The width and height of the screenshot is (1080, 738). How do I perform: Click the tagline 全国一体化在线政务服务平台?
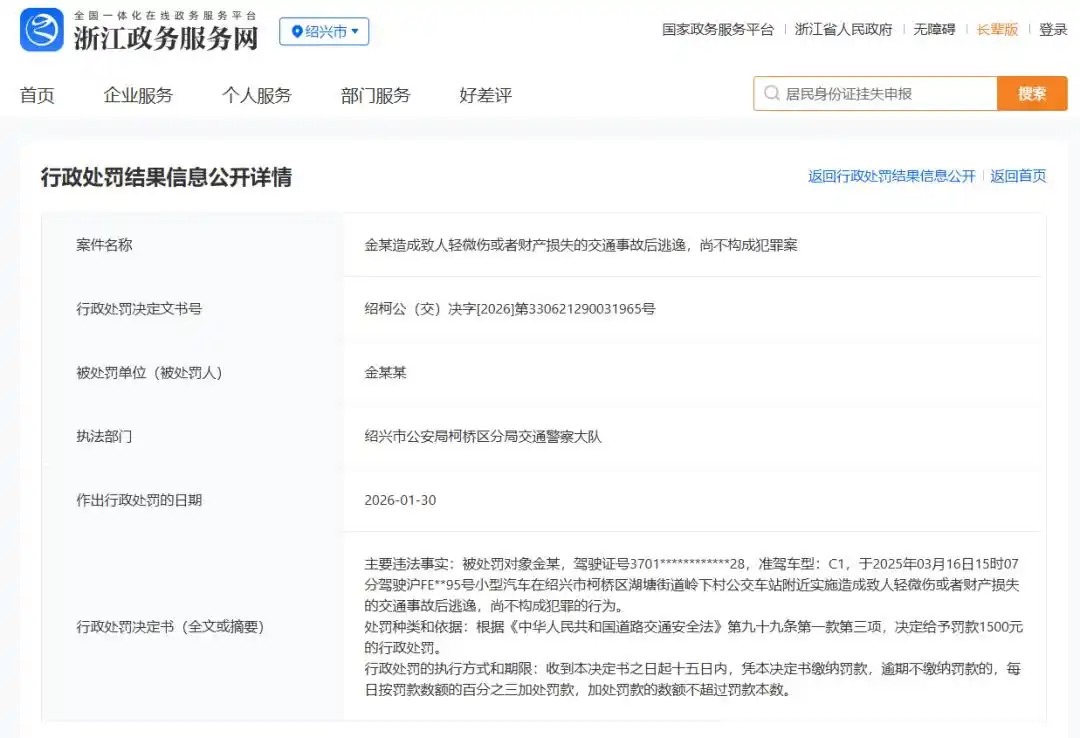point(165,15)
